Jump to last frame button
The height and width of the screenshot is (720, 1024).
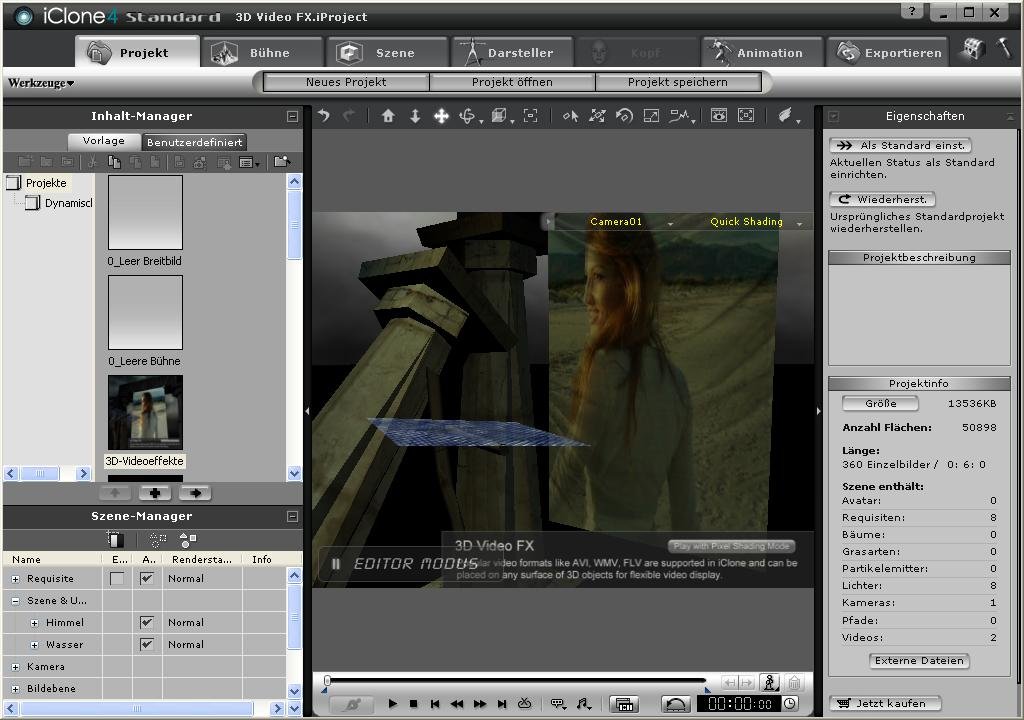(x=502, y=704)
